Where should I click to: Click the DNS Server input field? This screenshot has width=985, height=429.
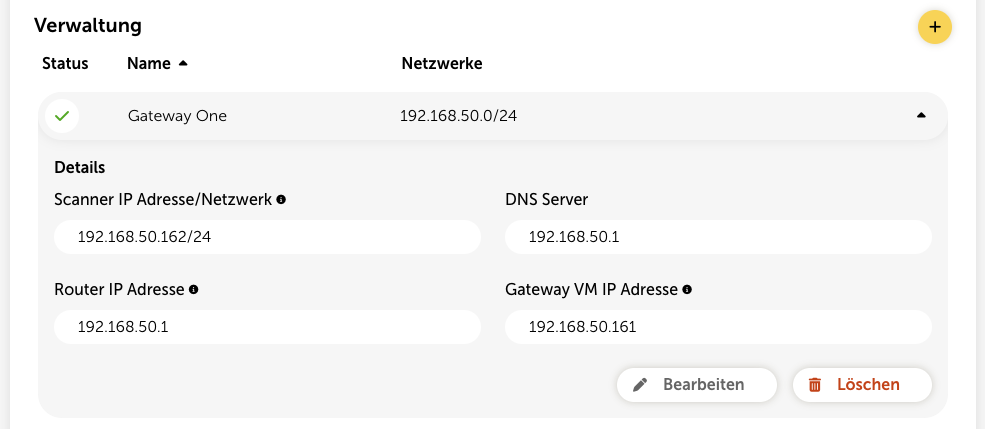718,237
